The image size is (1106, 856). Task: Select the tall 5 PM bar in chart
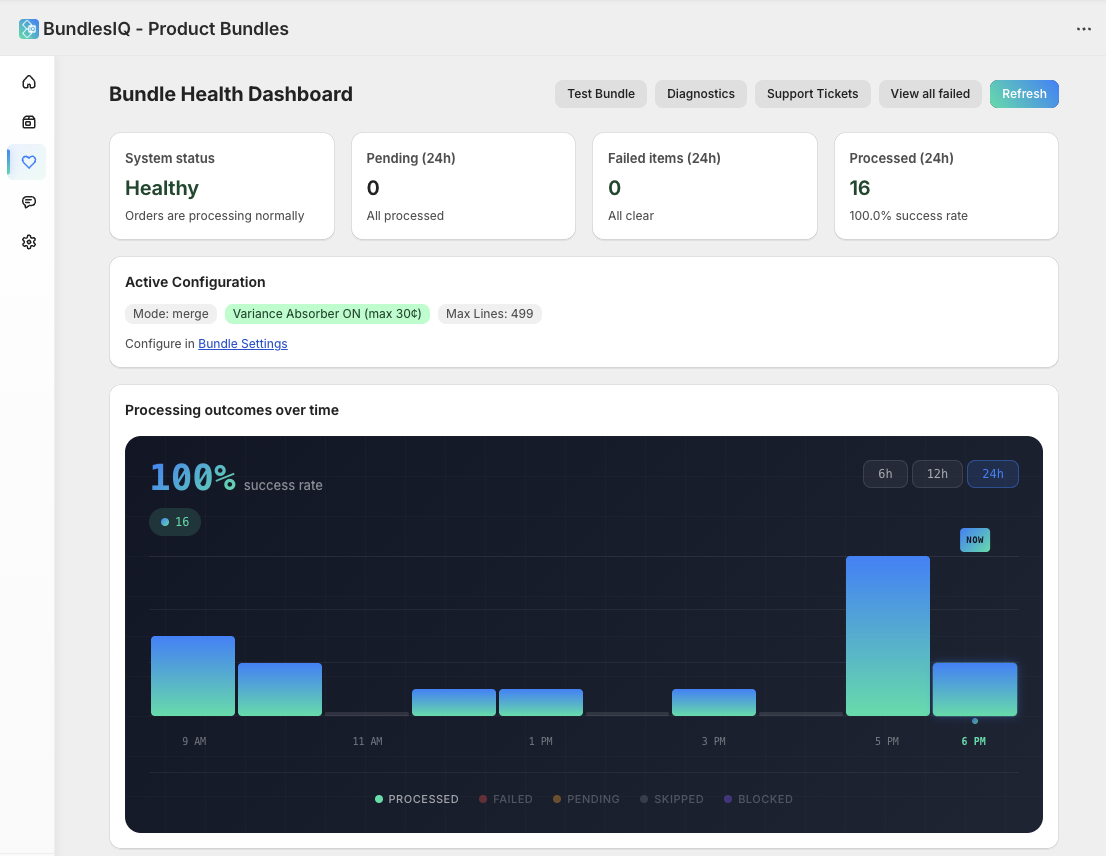[x=887, y=636]
